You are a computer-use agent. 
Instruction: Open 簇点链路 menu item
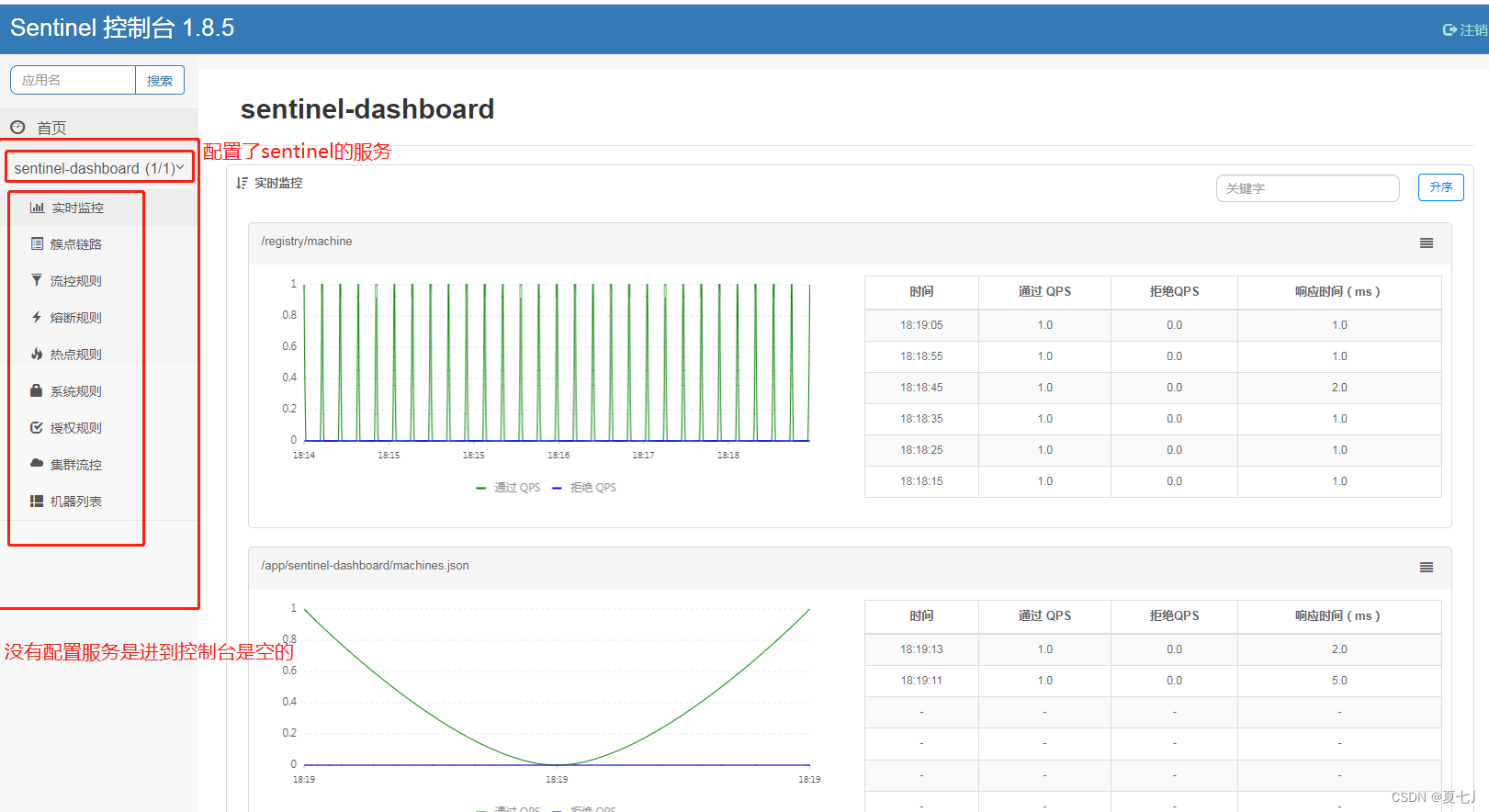pos(75,244)
